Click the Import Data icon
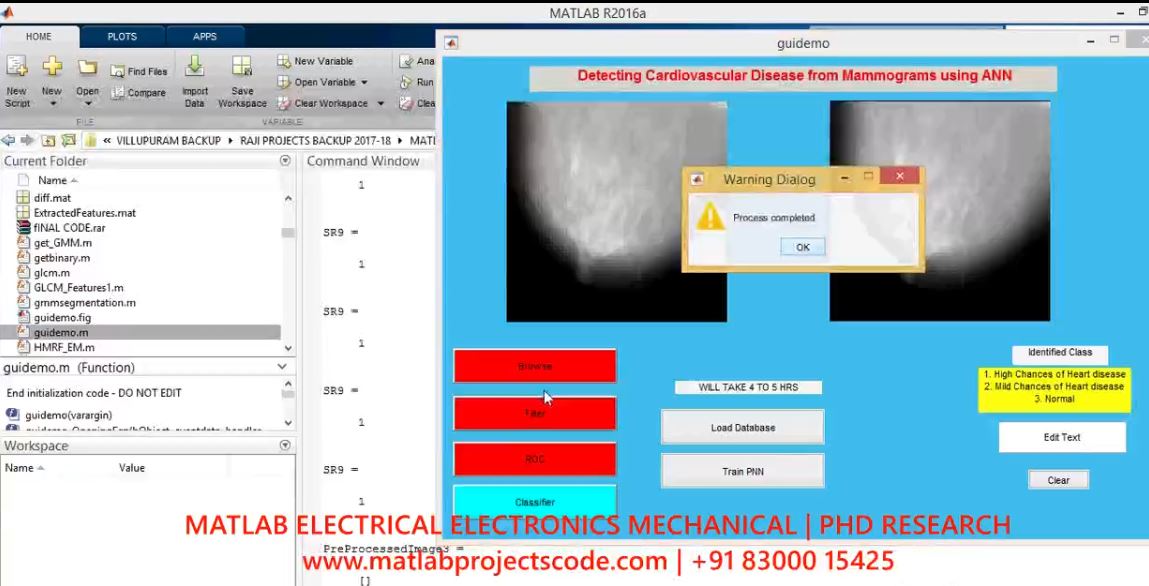1149x586 pixels. click(194, 67)
